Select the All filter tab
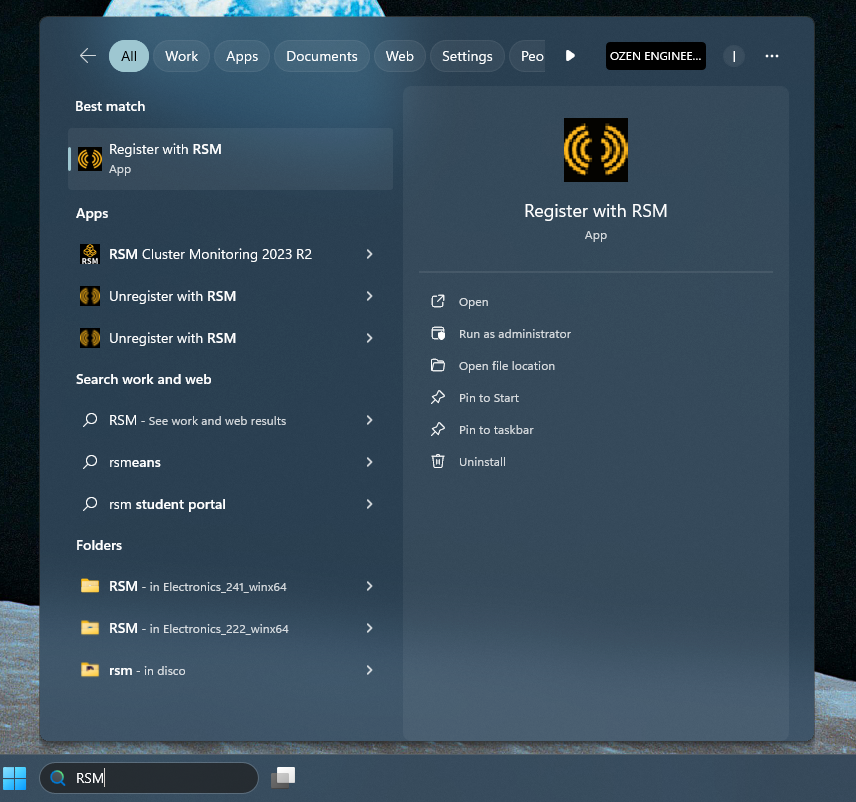Screen dimensions: 856x802 [129, 56]
